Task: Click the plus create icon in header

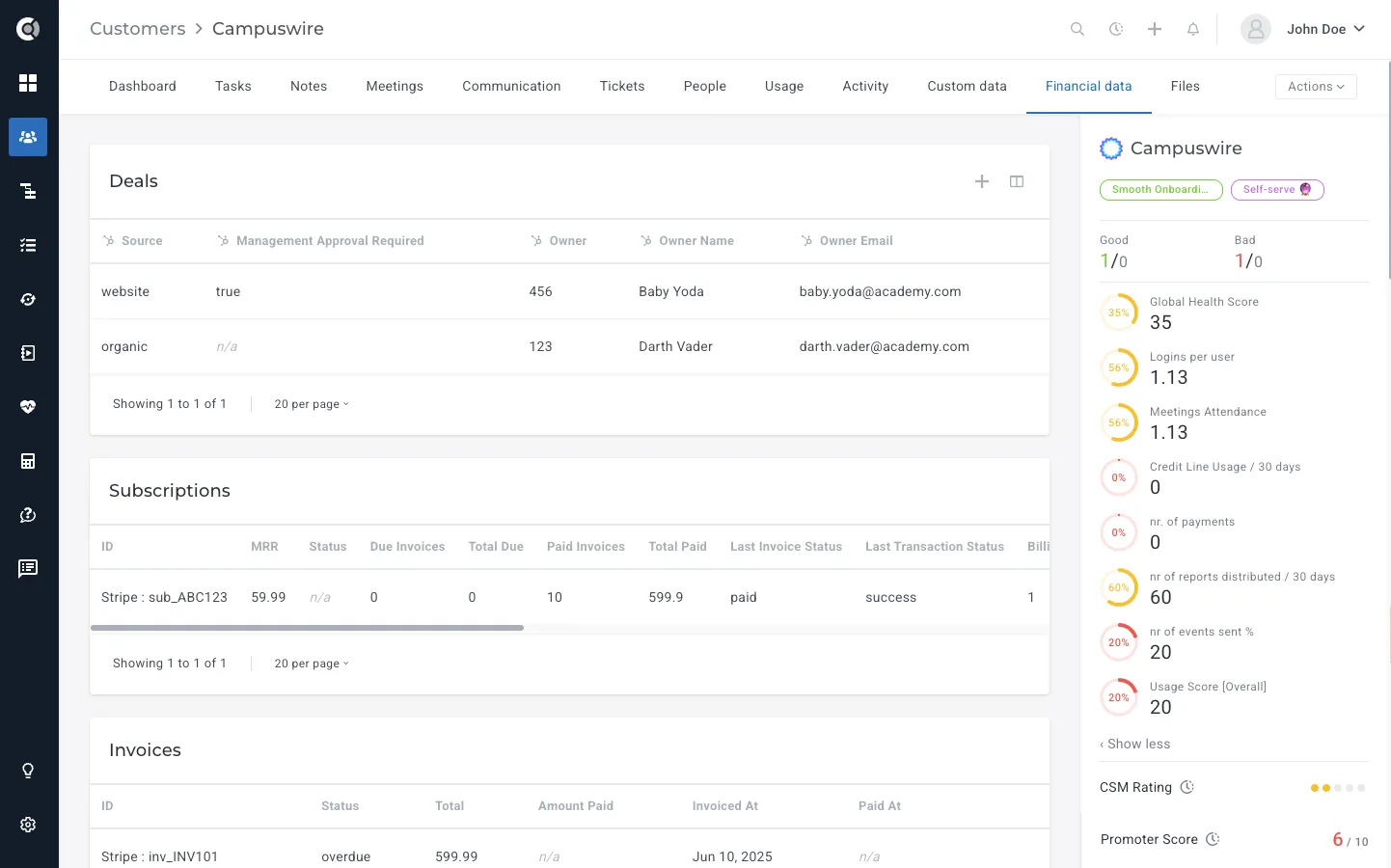Action: (1155, 29)
